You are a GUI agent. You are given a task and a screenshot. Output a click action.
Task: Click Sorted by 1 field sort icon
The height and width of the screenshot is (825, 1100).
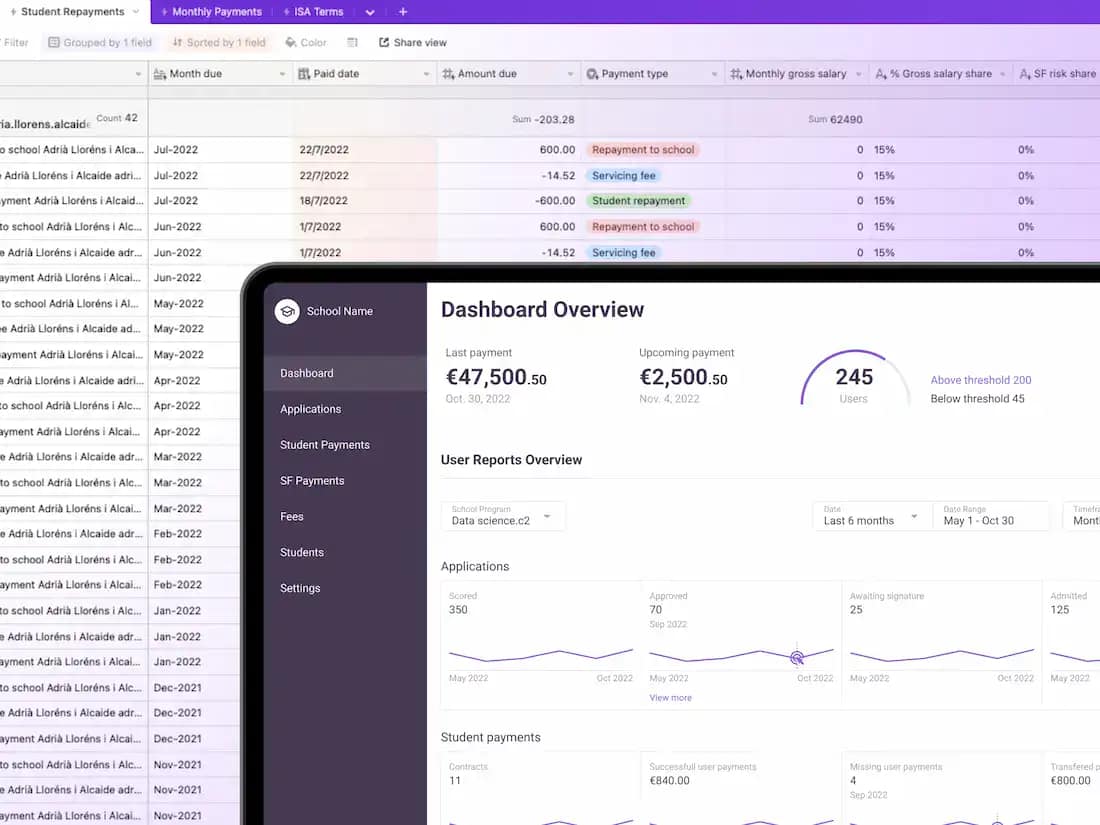(x=177, y=43)
